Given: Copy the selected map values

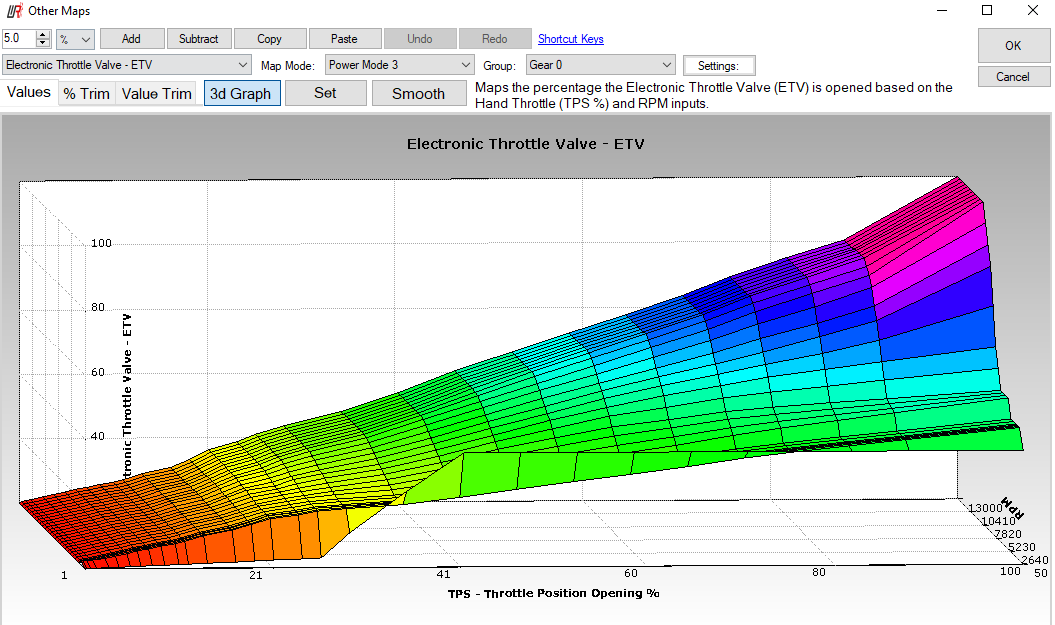Looking at the screenshot, I should click(269, 39).
